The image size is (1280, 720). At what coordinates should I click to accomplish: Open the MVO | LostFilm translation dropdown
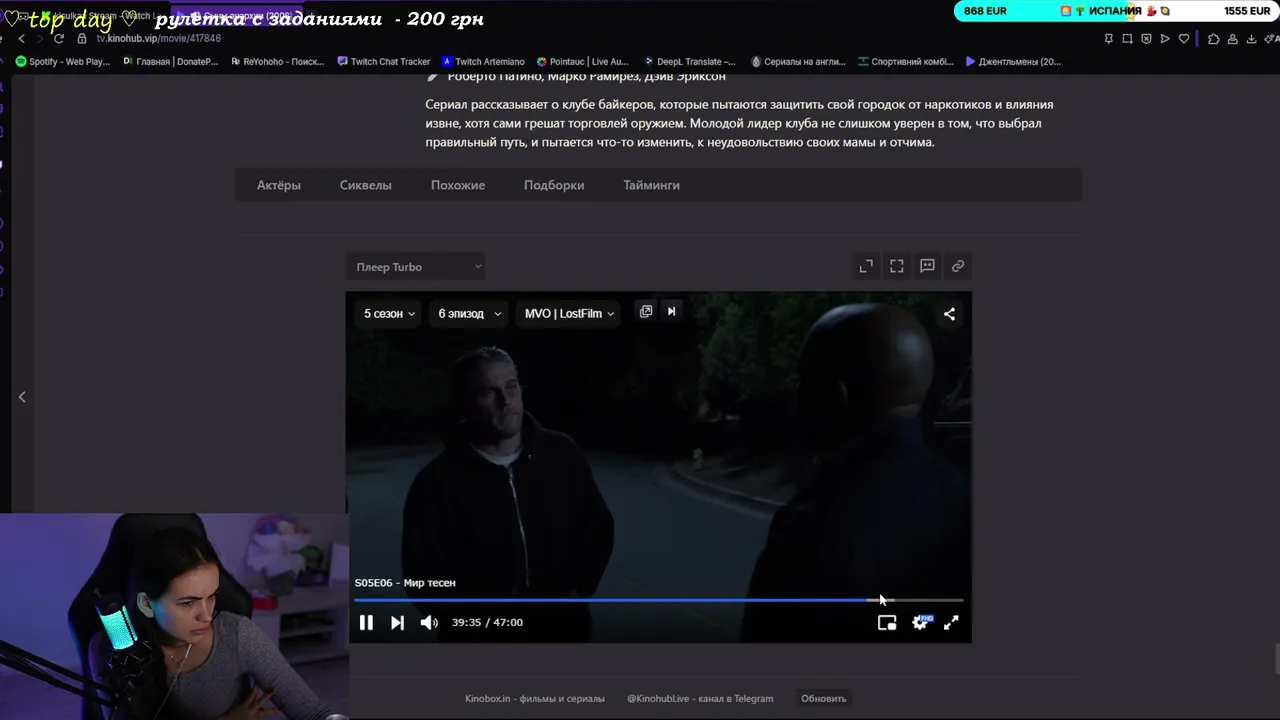569,314
